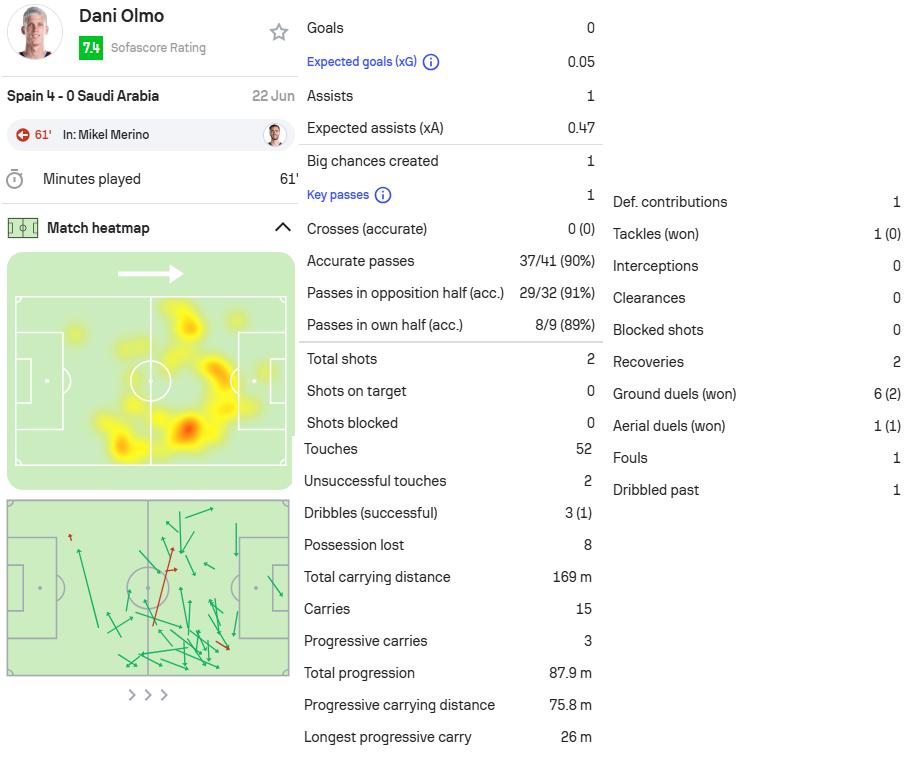Image resolution: width=917 pixels, height=761 pixels.
Task: Click the Match heatmap pitch icon
Action: (x=23, y=228)
